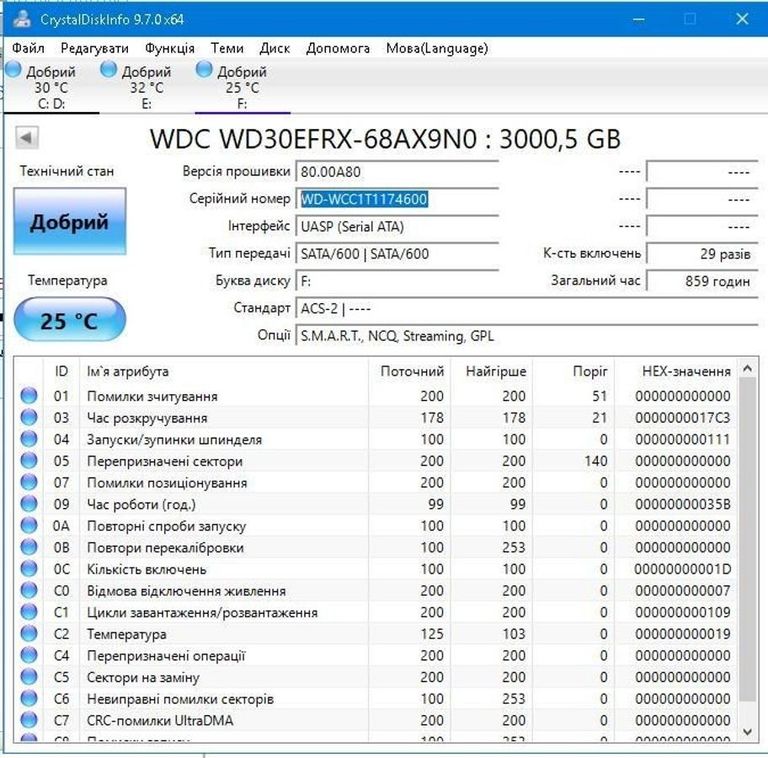Click status orb for attribute 01 Помилки зчитування

point(29,396)
